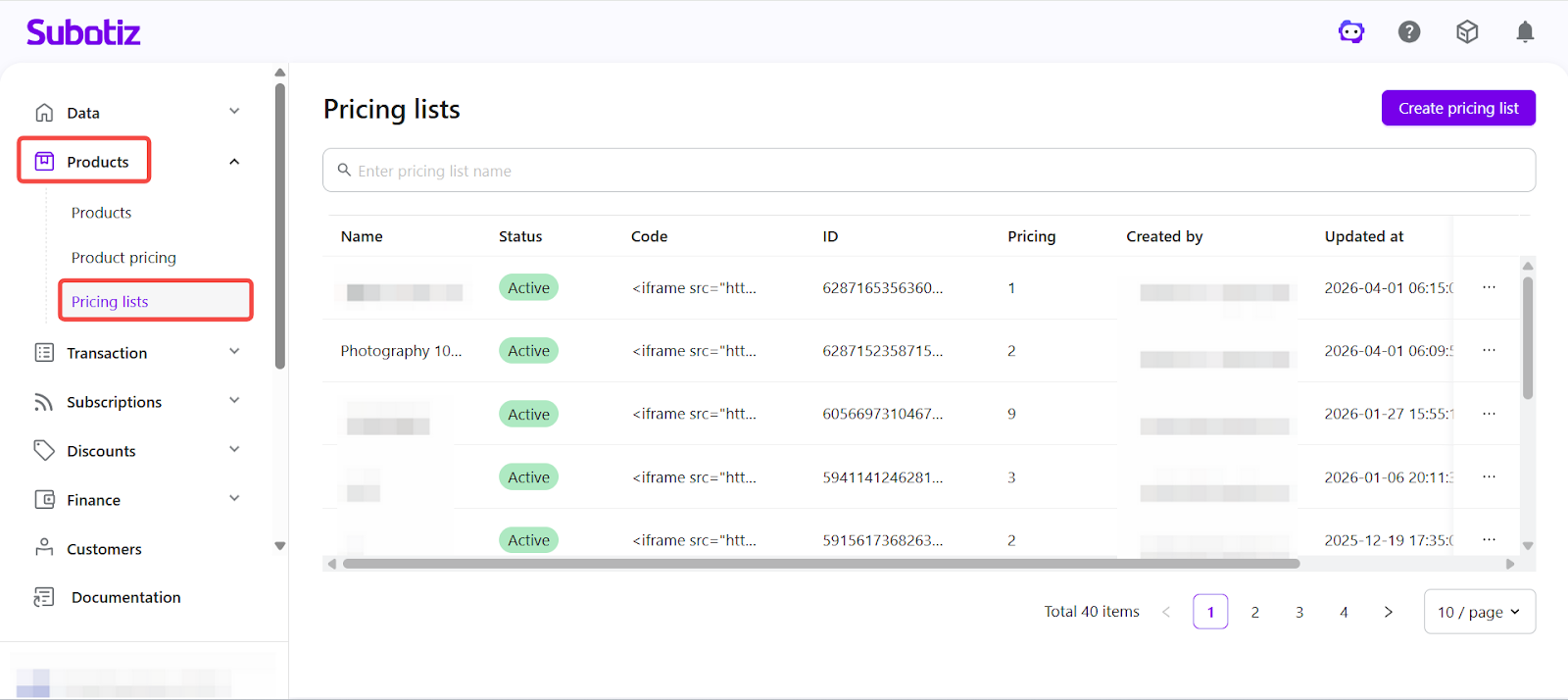
Task: Select Product pricing submenu item
Action: [123, 258]
